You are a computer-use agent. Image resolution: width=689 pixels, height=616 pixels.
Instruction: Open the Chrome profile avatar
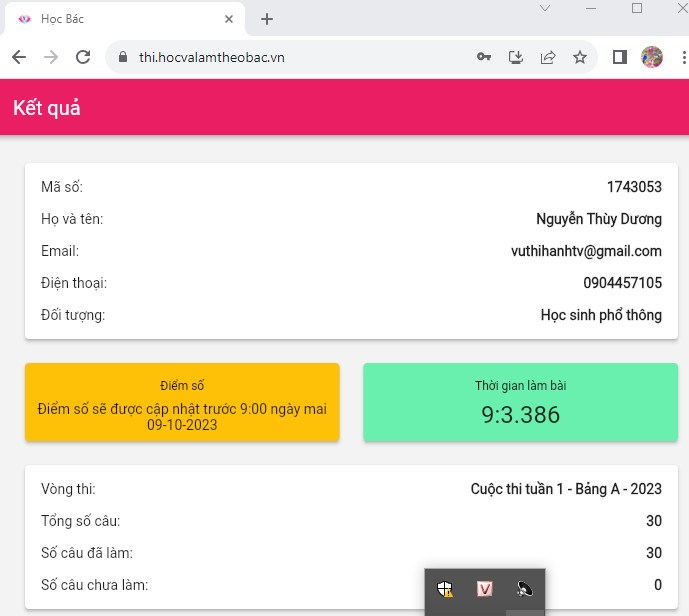click(651, 57)
